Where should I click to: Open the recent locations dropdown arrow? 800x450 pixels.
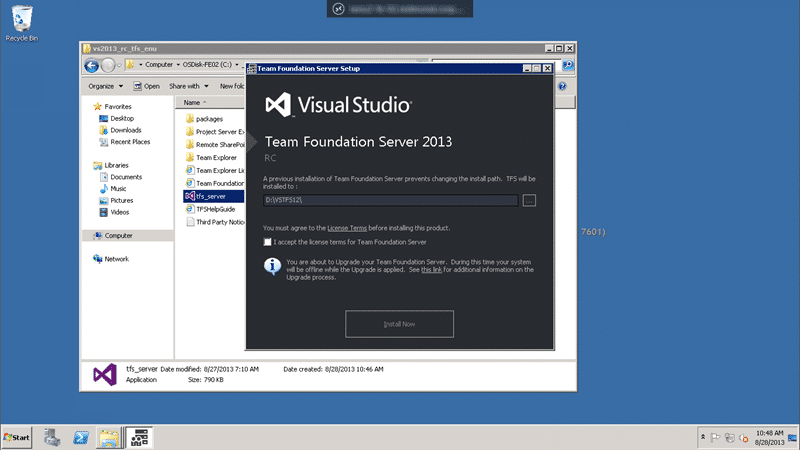click(x=119, y=65)
